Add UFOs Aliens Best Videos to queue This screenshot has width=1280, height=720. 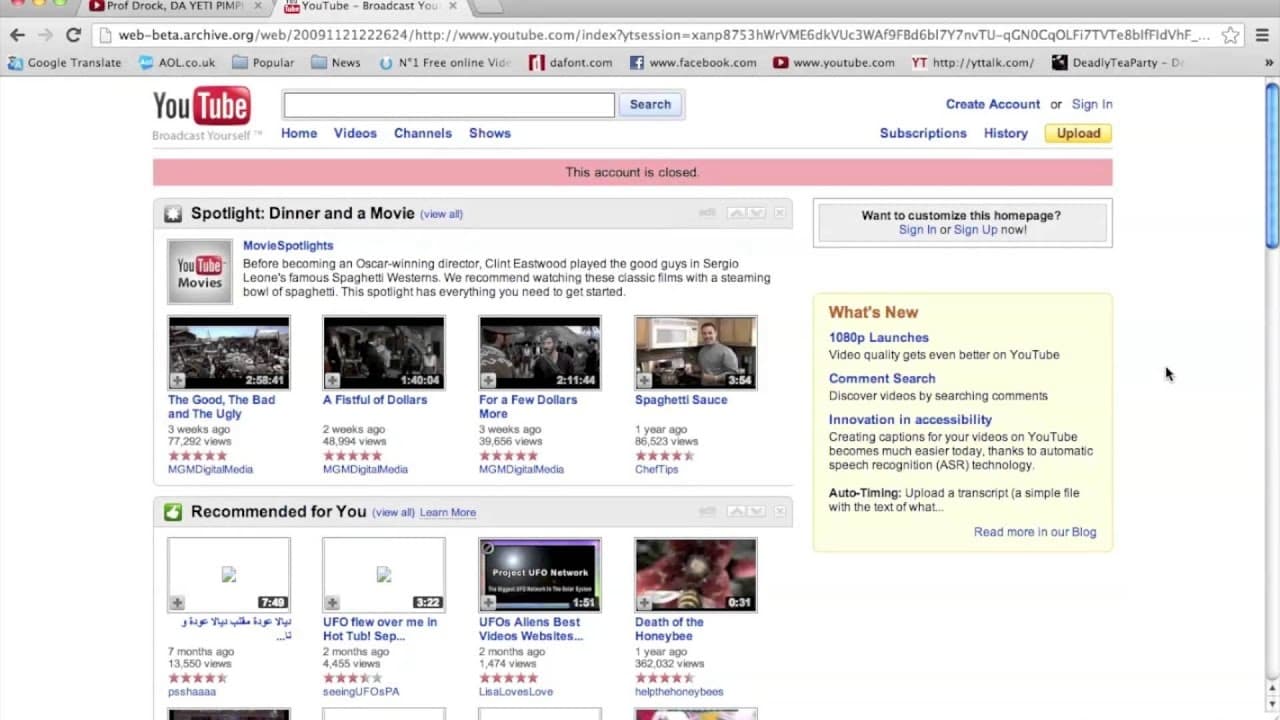coord(488,603)
